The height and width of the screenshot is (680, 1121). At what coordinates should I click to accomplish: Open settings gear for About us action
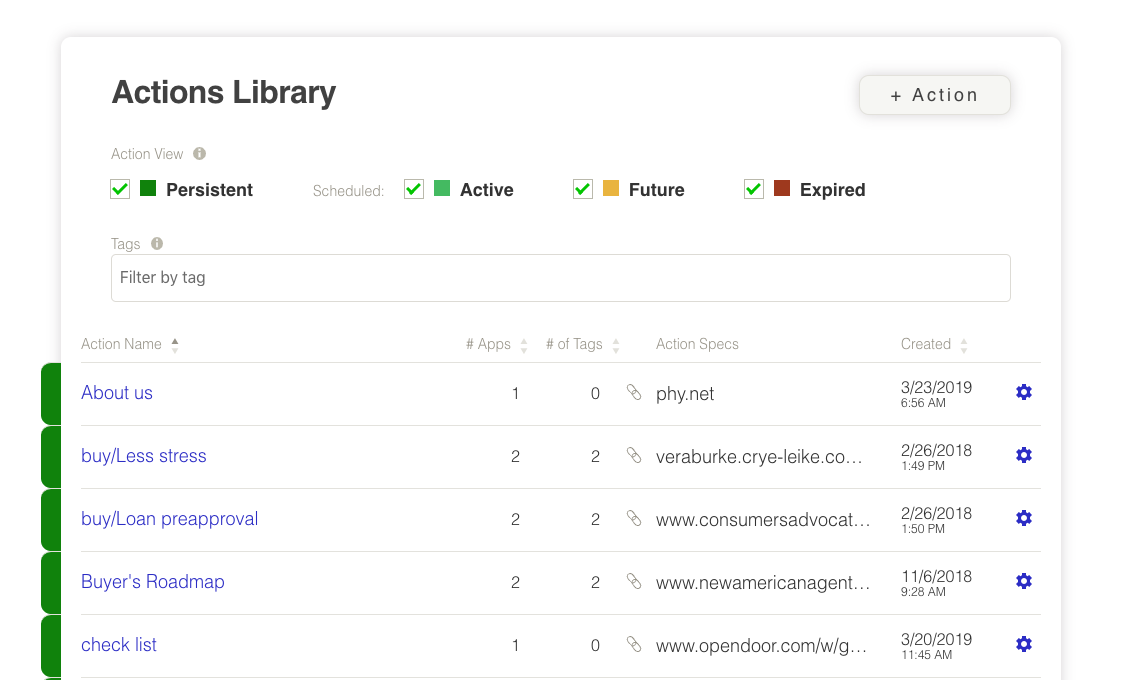[1023, 392]
